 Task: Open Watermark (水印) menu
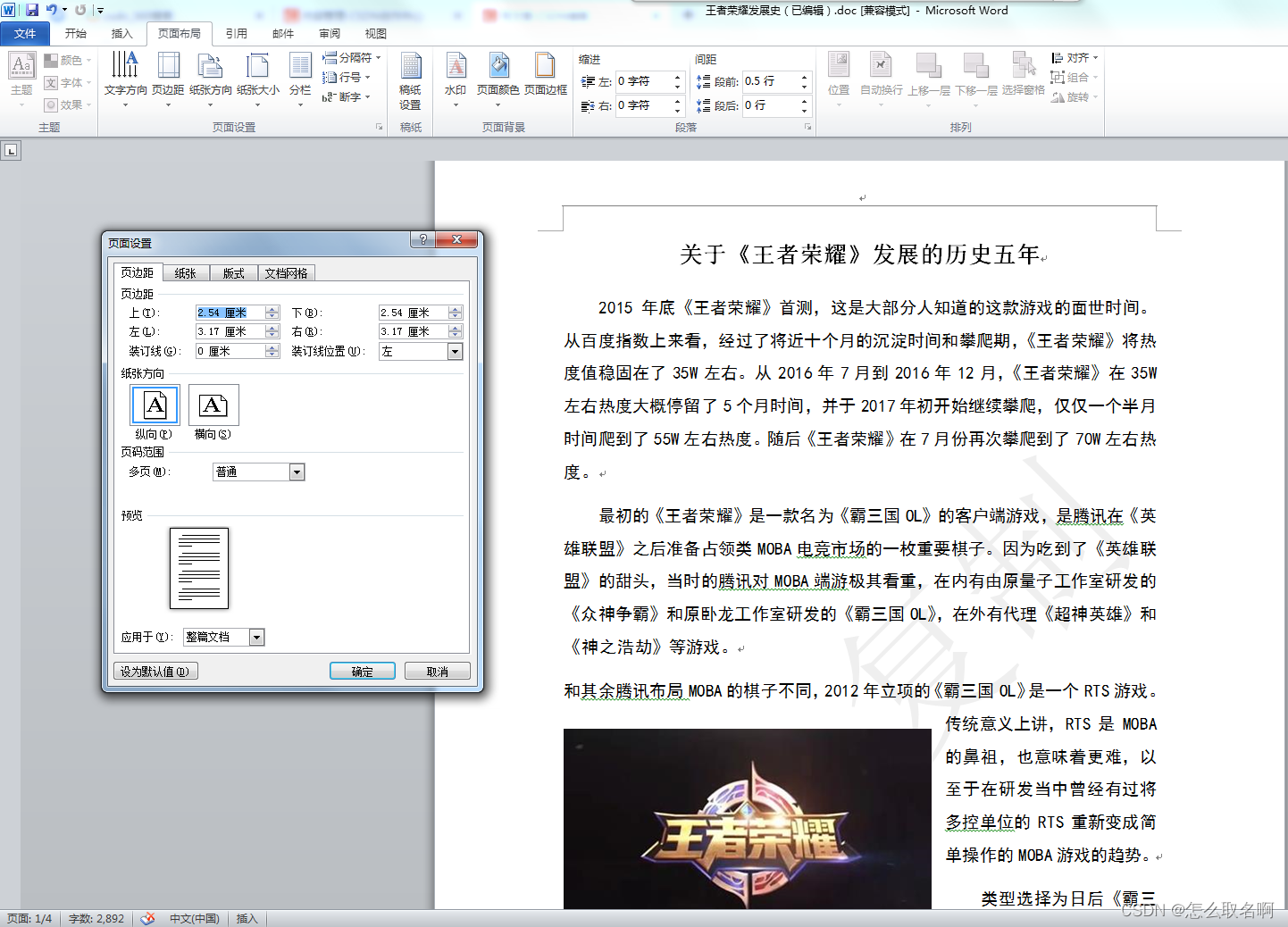[x=456, y=79]
